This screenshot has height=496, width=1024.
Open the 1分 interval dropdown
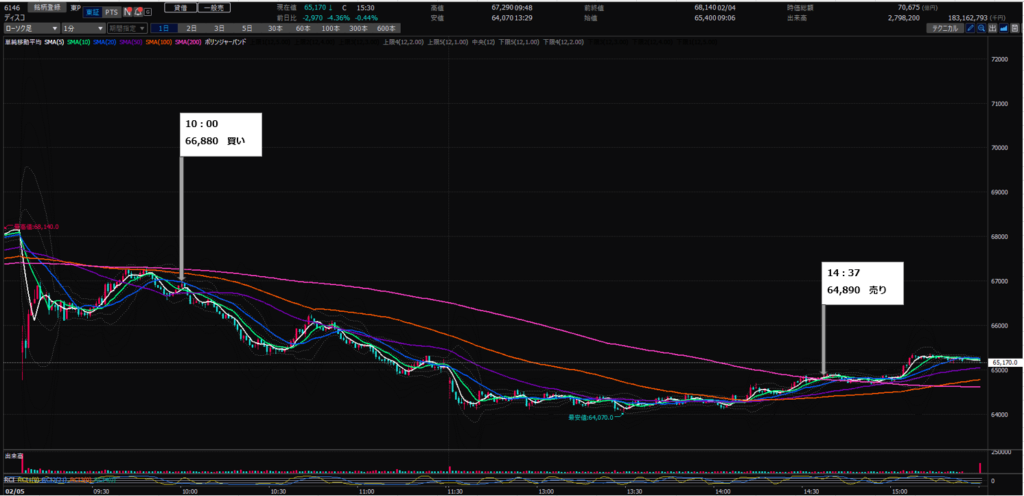pos(81,29)
